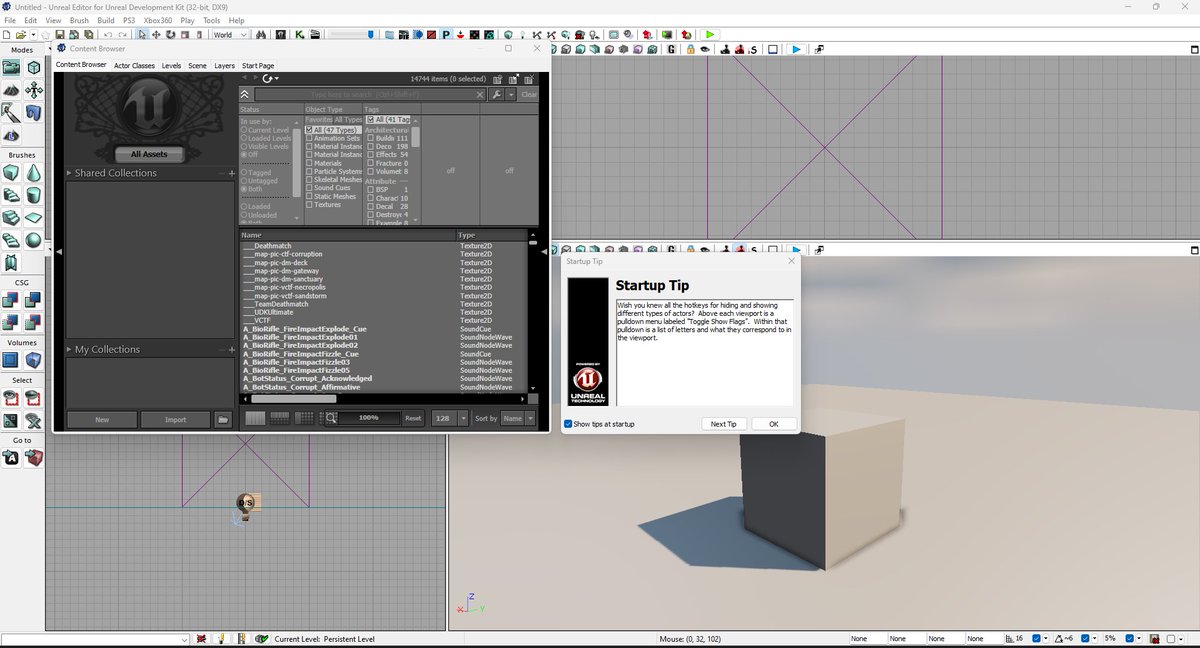Click the 100% thumbnail zoom bar
Image resolution: width=1200 pixels, height=648 pixels.
pos(368,418)
